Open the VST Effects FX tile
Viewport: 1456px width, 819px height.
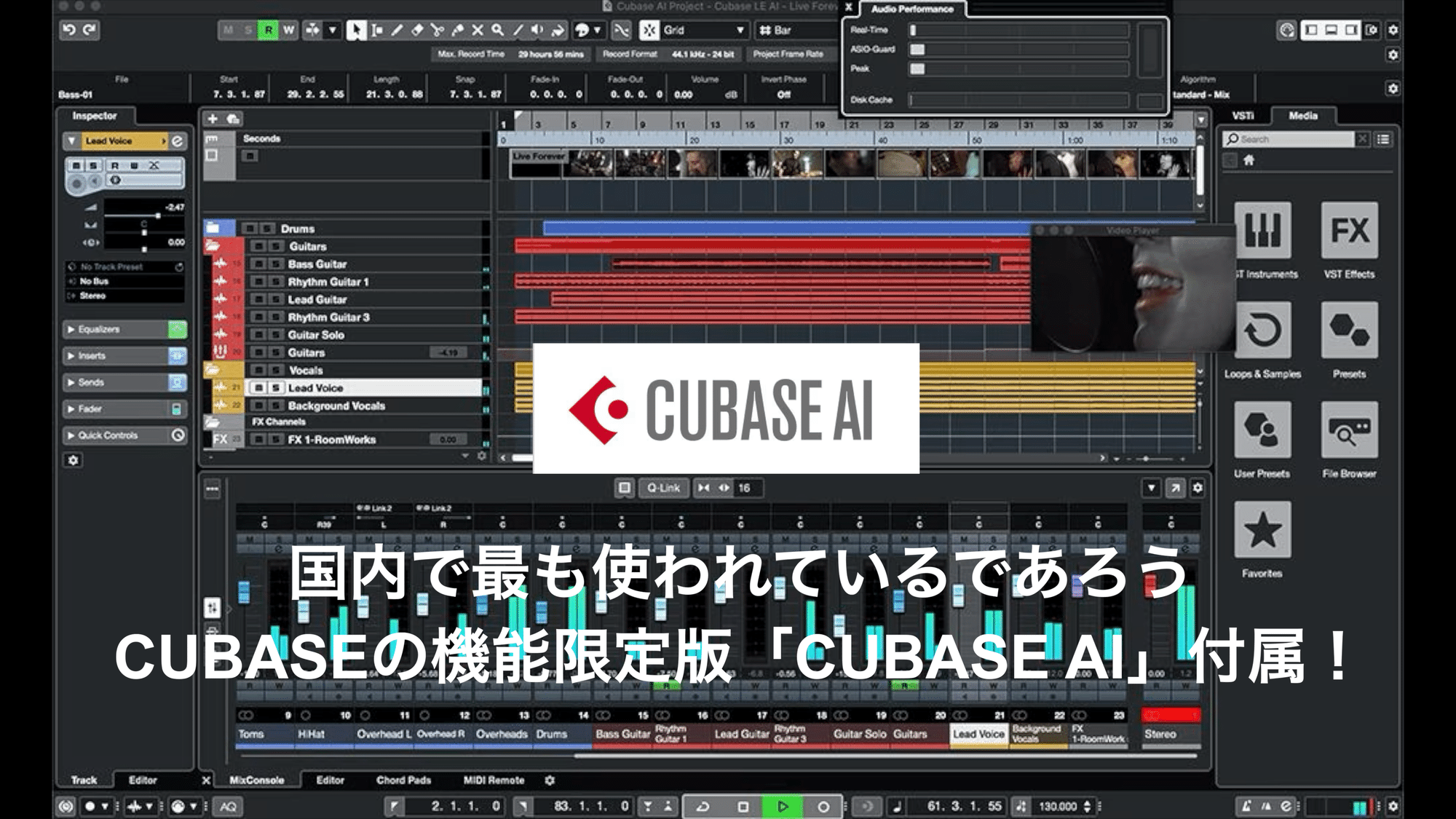click(x=1350, y=230)
